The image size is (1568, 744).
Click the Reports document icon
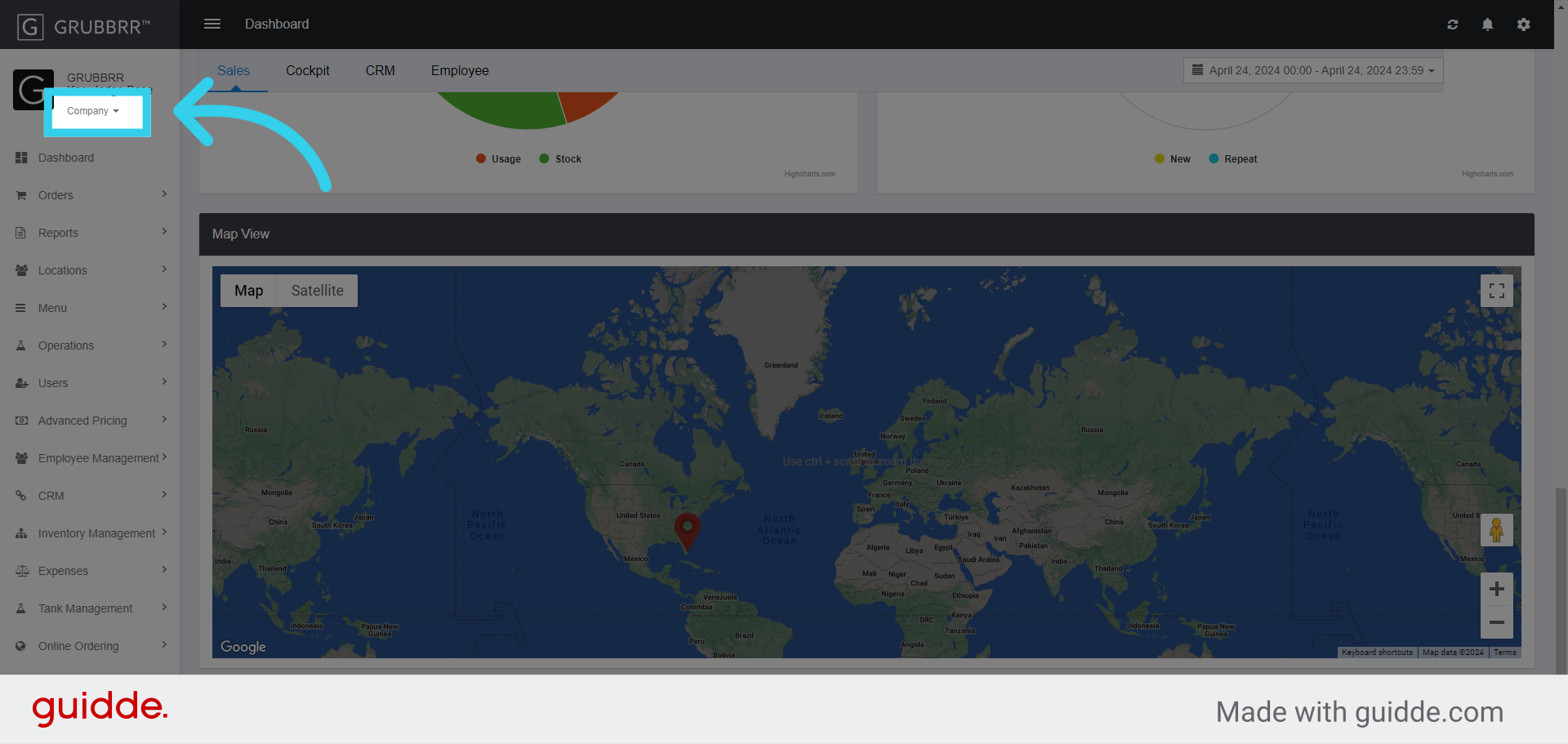[x=21, y=233]
